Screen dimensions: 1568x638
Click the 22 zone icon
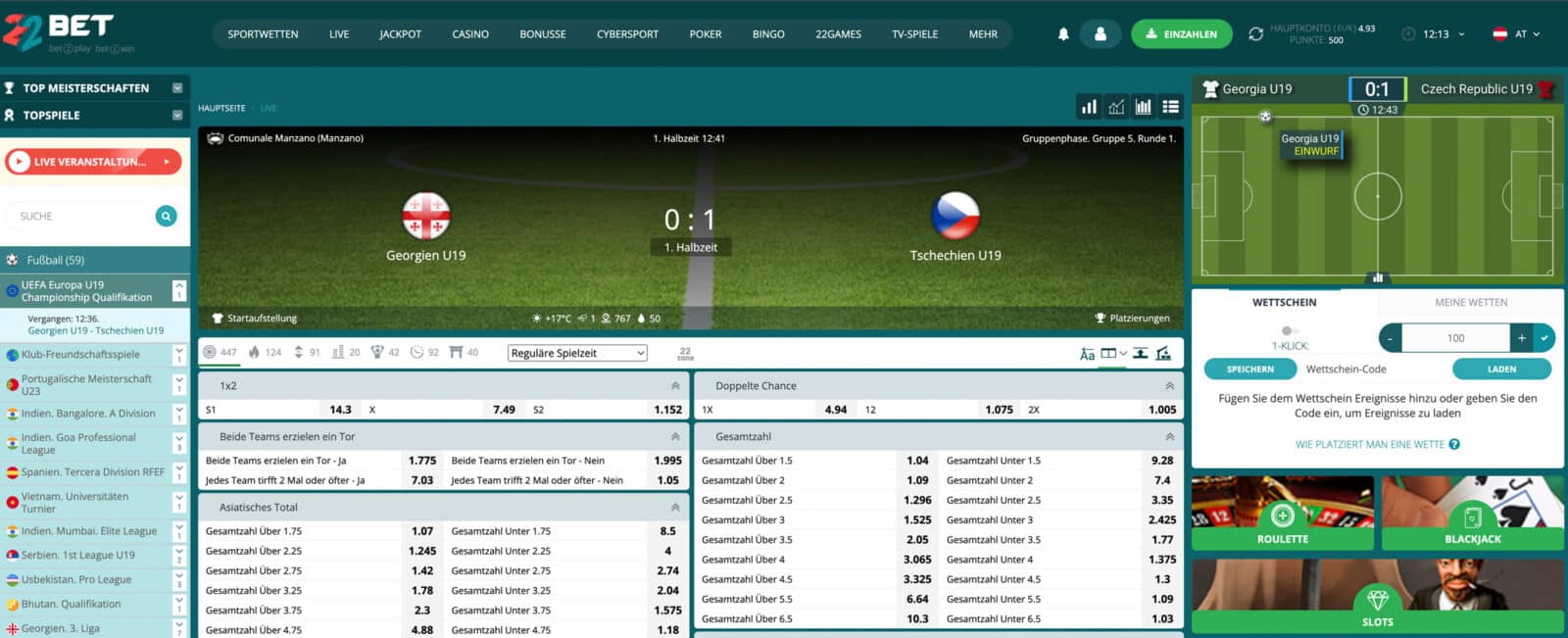(x=685, y=353)
